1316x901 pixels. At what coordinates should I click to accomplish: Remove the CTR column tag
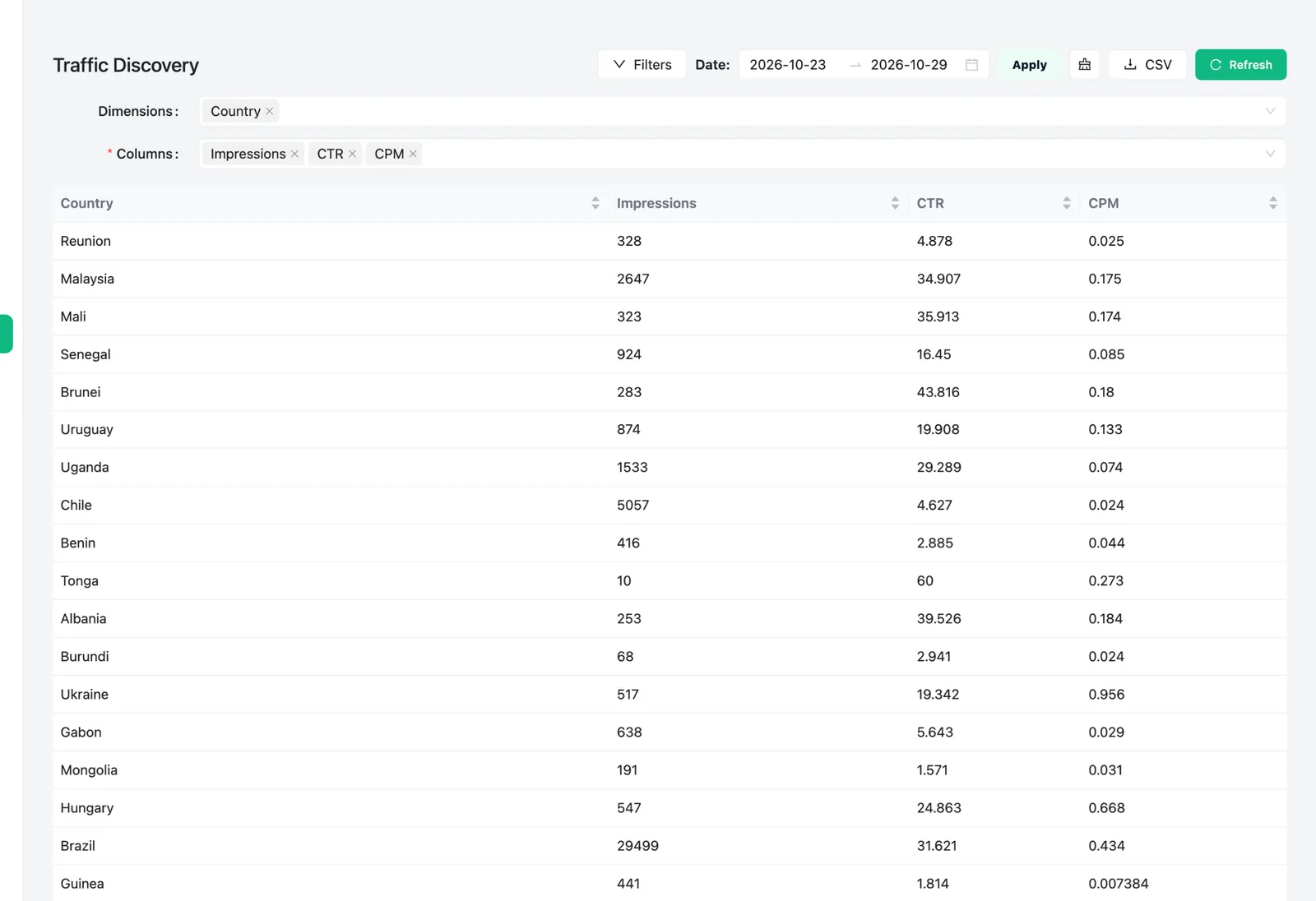352,154
